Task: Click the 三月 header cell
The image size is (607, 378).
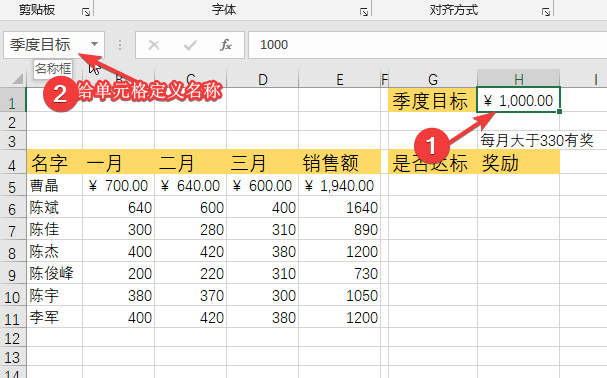Action: 262,162
